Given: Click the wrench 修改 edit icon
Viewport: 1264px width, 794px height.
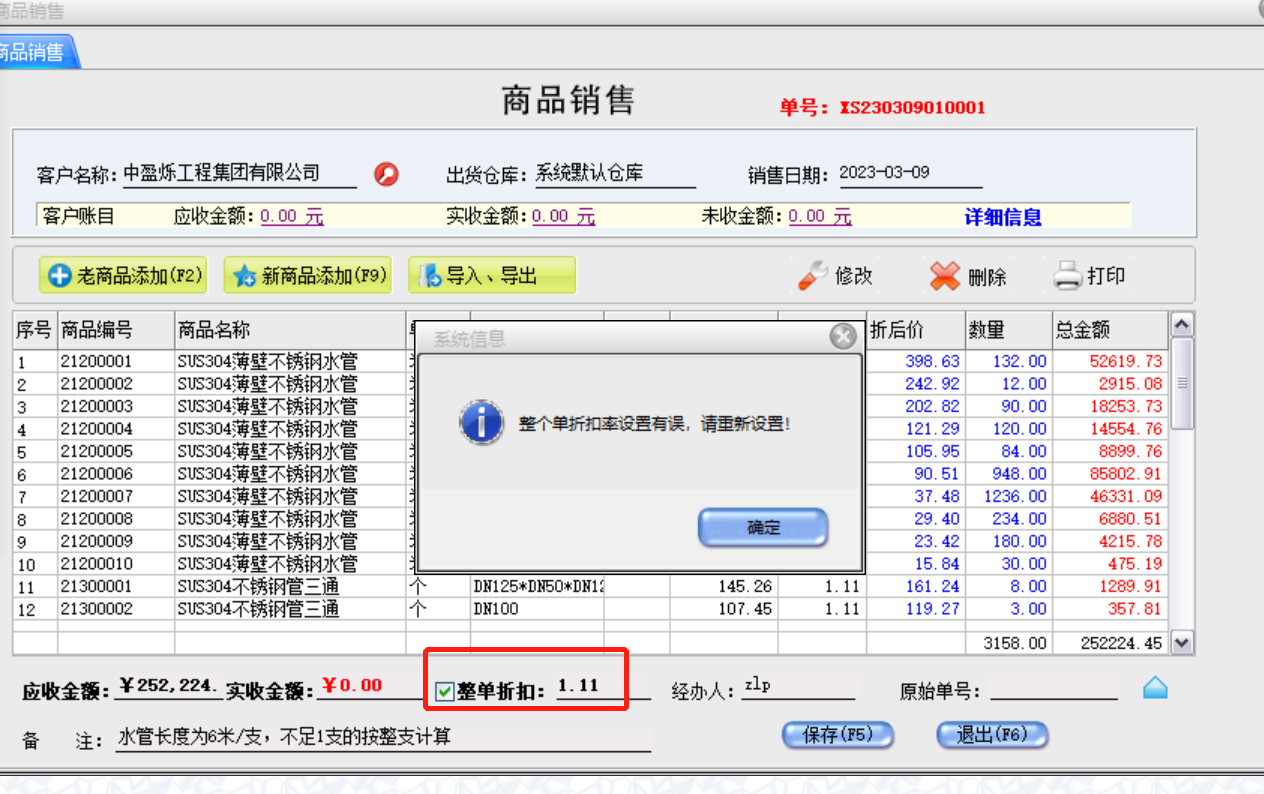Looking at the screenshot, I should pos(813,276).
